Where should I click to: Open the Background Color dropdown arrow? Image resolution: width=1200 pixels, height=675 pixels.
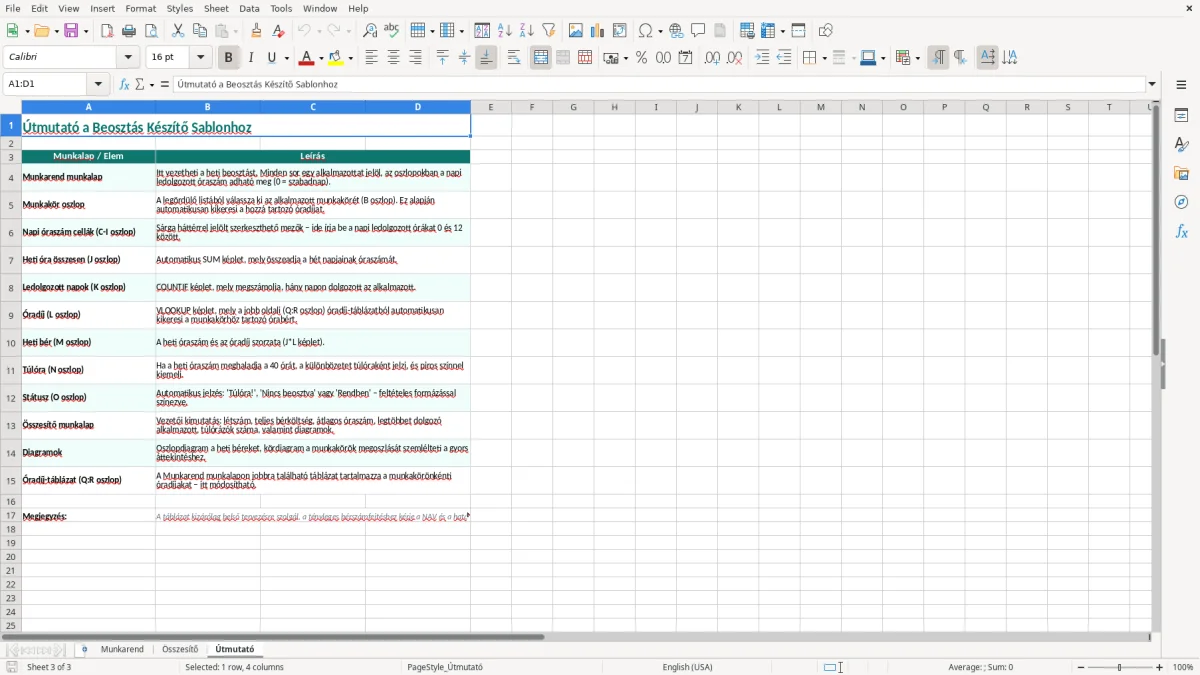[x=350, y=58]
